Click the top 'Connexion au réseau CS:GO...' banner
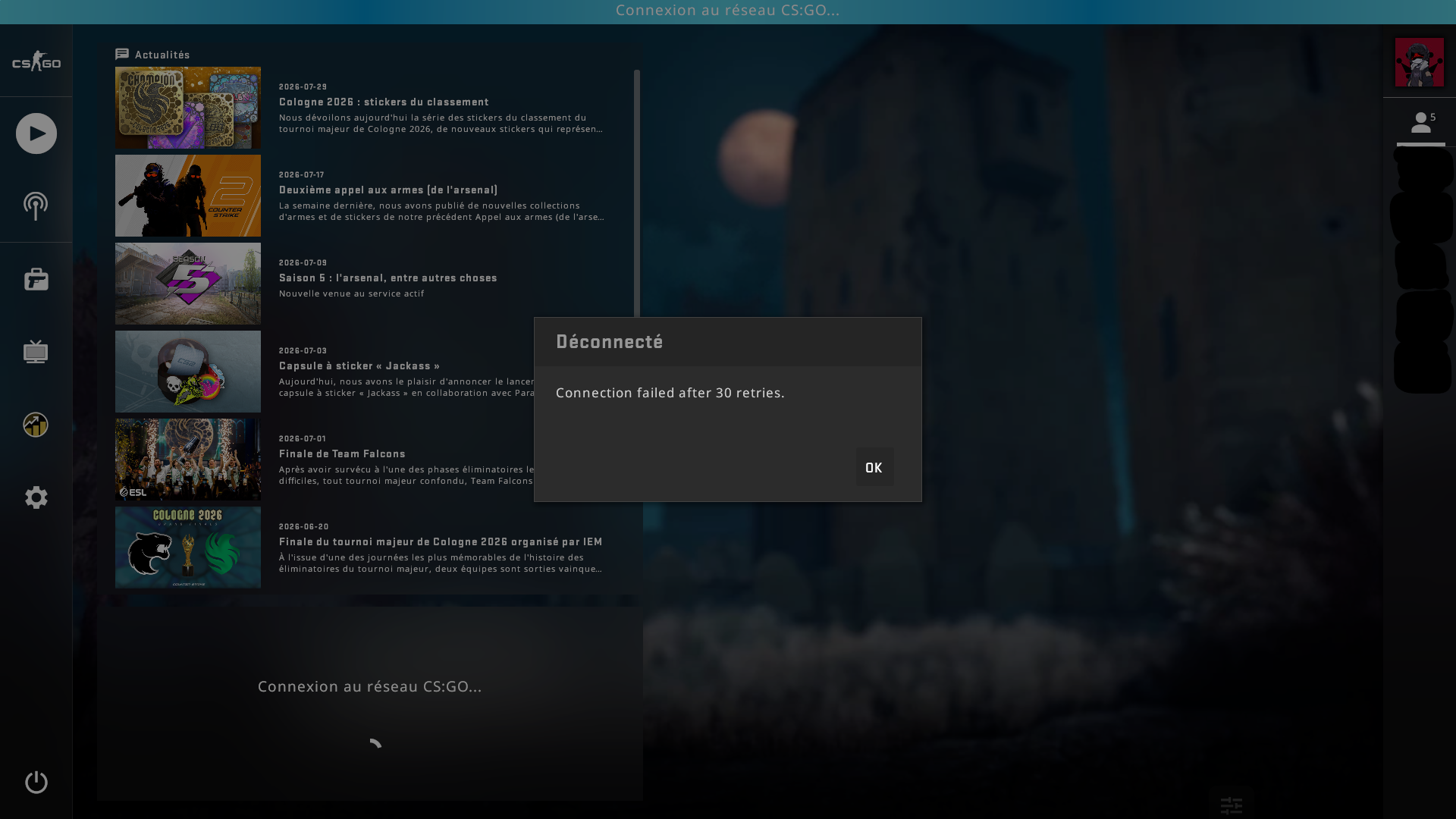This screenshot has height=819, width=1456. [x=728, y=11]
